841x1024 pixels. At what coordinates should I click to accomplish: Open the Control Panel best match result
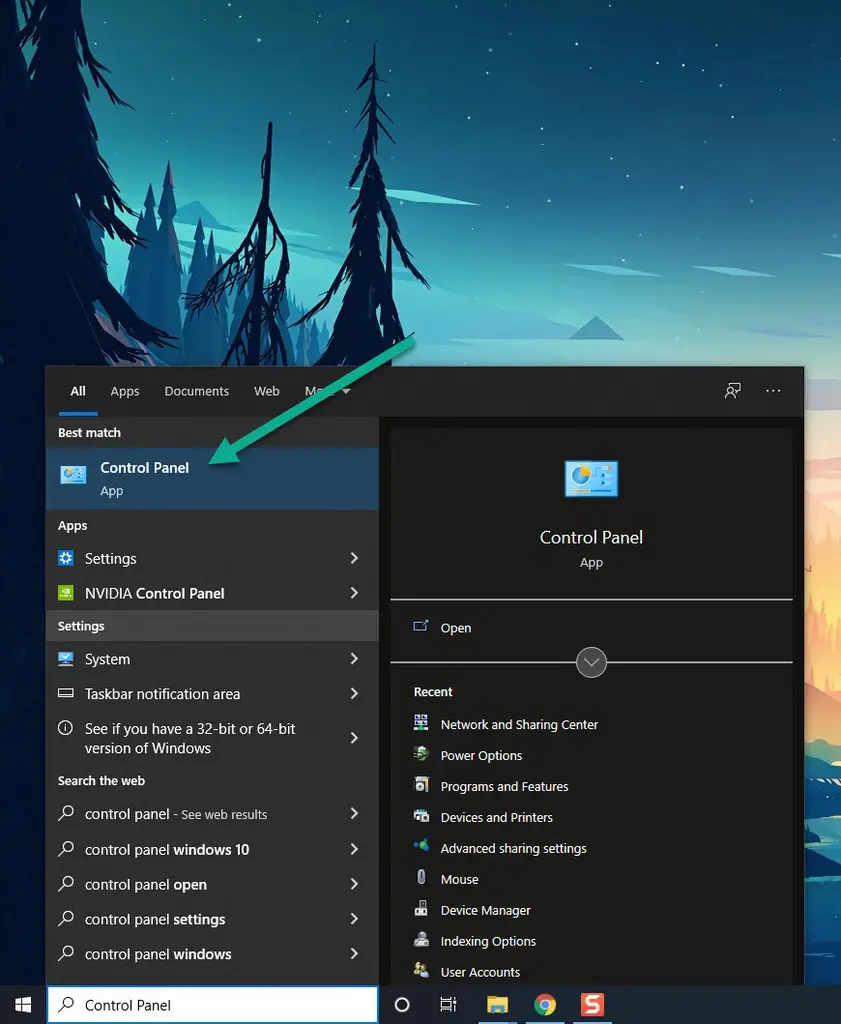[212, 478]
